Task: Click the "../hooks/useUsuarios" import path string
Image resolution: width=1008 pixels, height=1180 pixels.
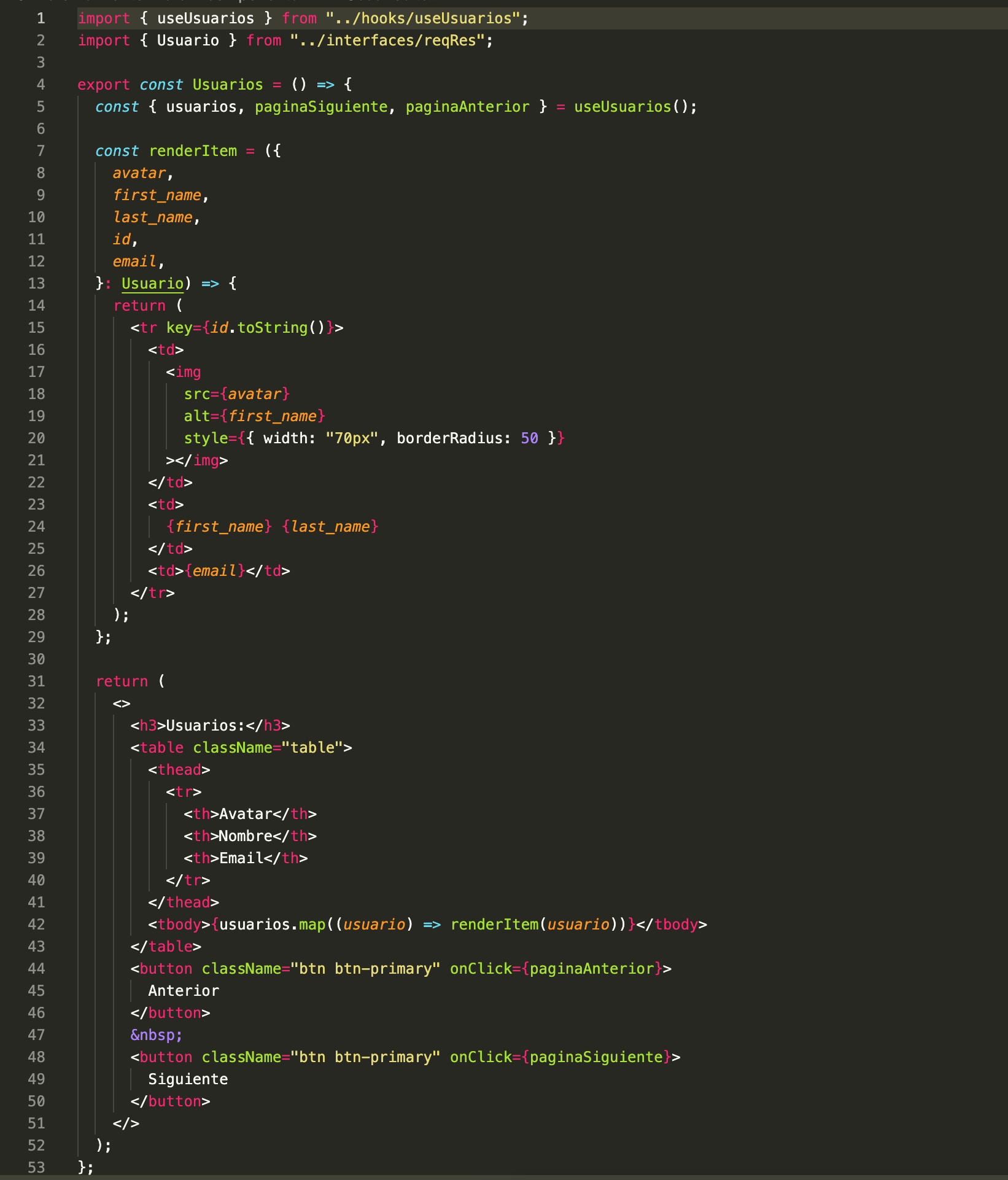Action: tap(423, 18)
